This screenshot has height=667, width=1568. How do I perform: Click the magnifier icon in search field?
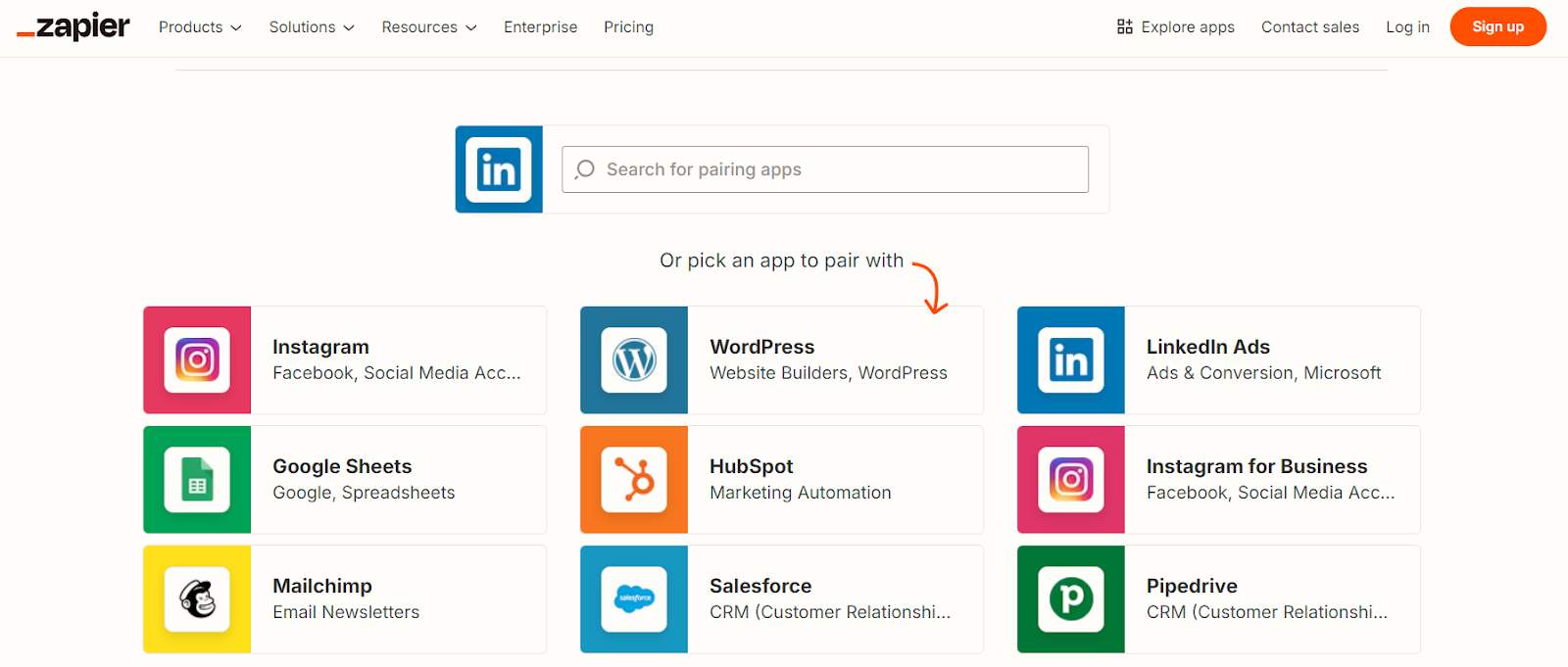pyautogui.click(x=585, y=169)
